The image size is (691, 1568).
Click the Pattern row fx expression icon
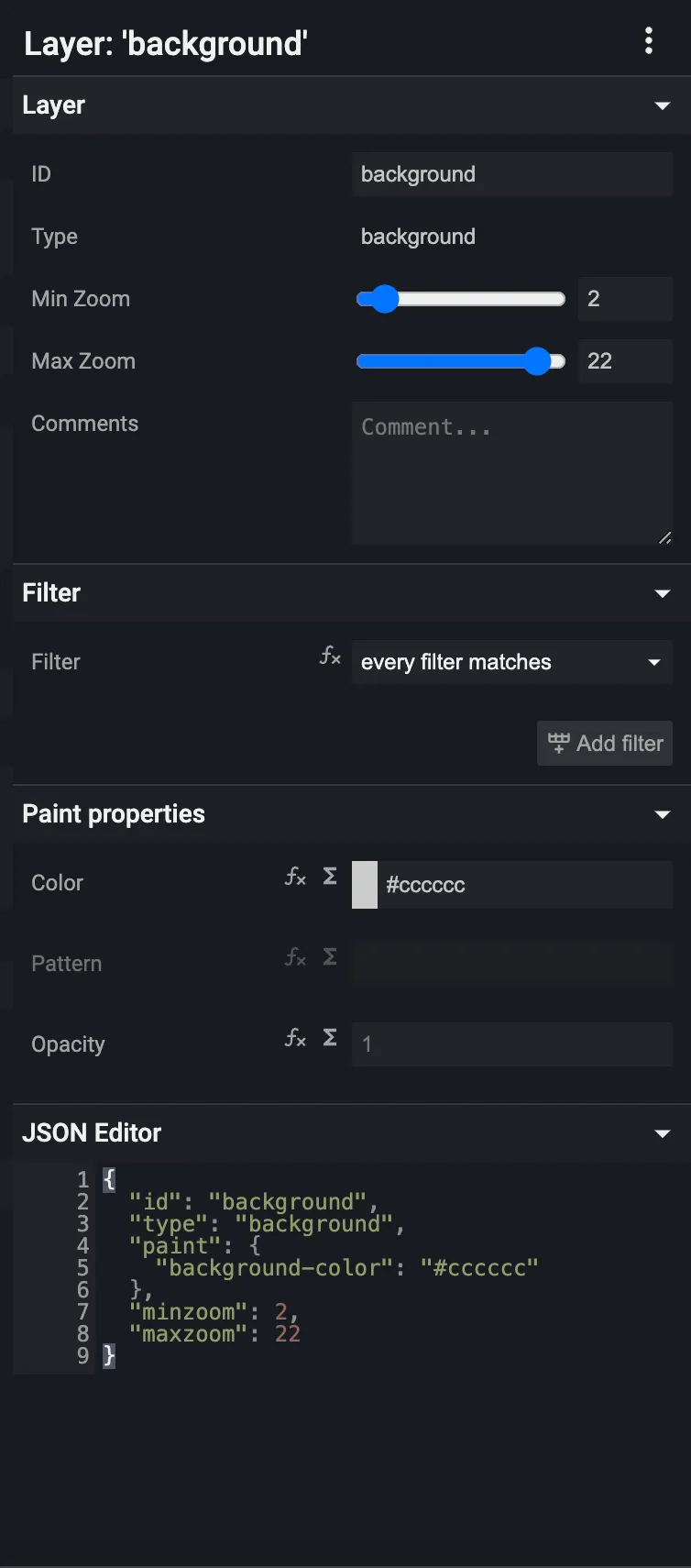pyautogui.click(x=295, y=957)
